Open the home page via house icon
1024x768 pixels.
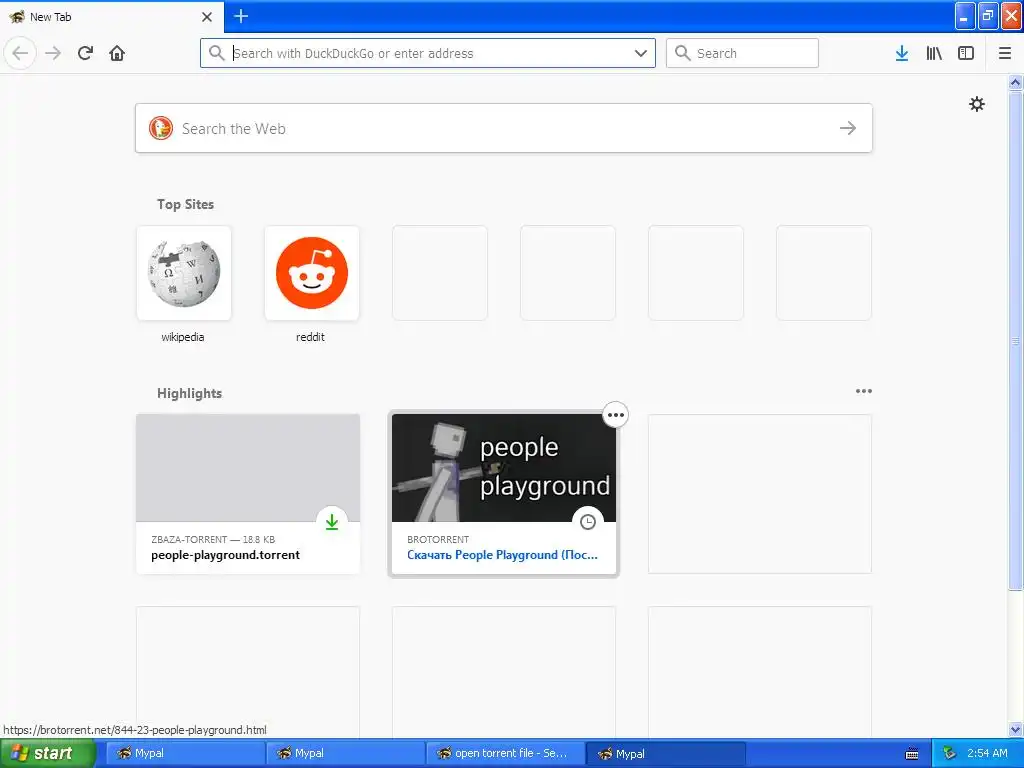click(117, 53)
